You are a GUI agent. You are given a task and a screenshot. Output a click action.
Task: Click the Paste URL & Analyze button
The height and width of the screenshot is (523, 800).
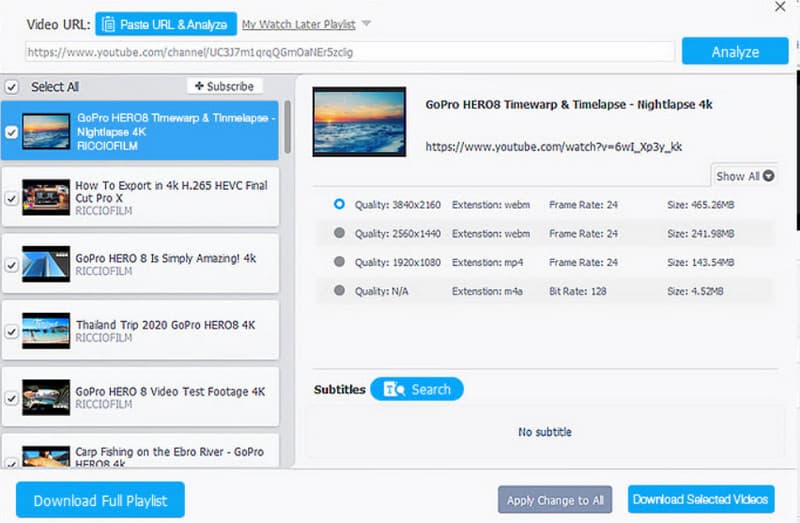166,24
